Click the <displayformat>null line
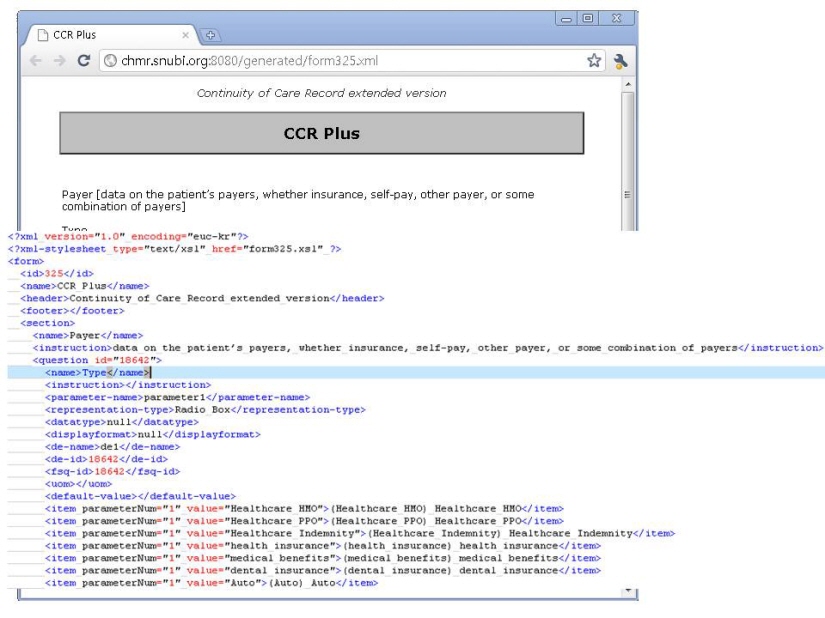This screenshot has width=825, height=618. (x=153, y=434)
